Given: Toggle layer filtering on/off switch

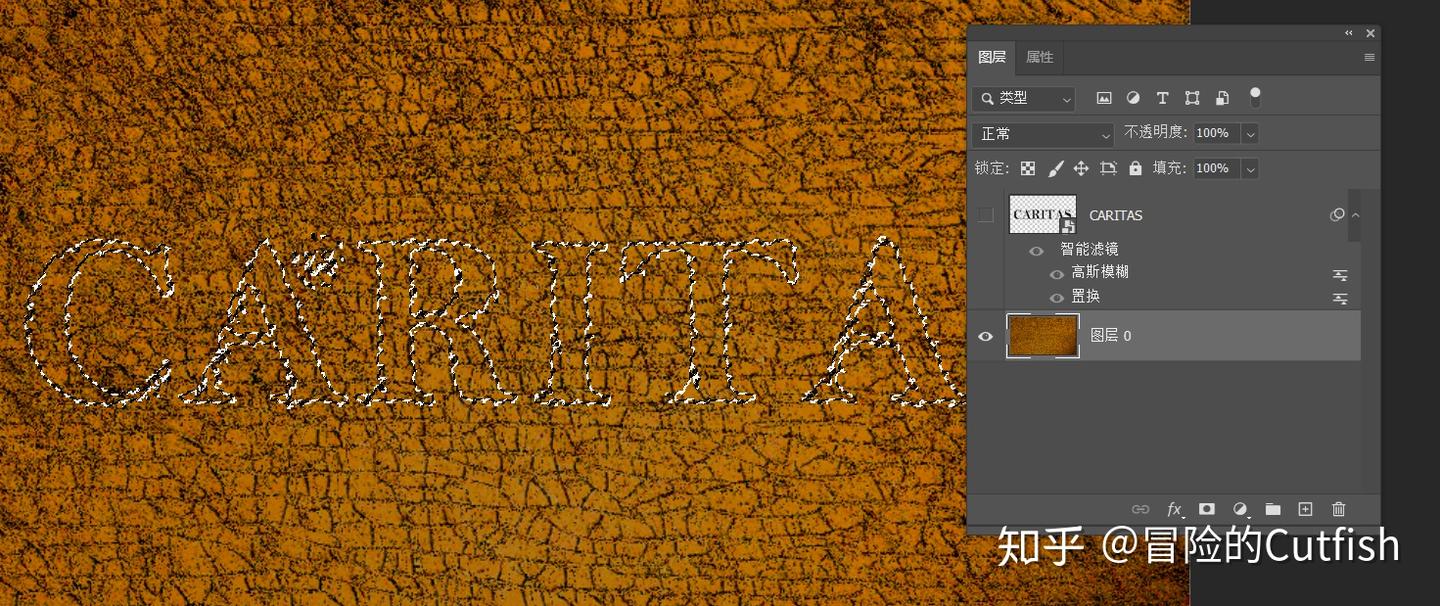Looking at the screenshot, I should [x=1255, y=97].
